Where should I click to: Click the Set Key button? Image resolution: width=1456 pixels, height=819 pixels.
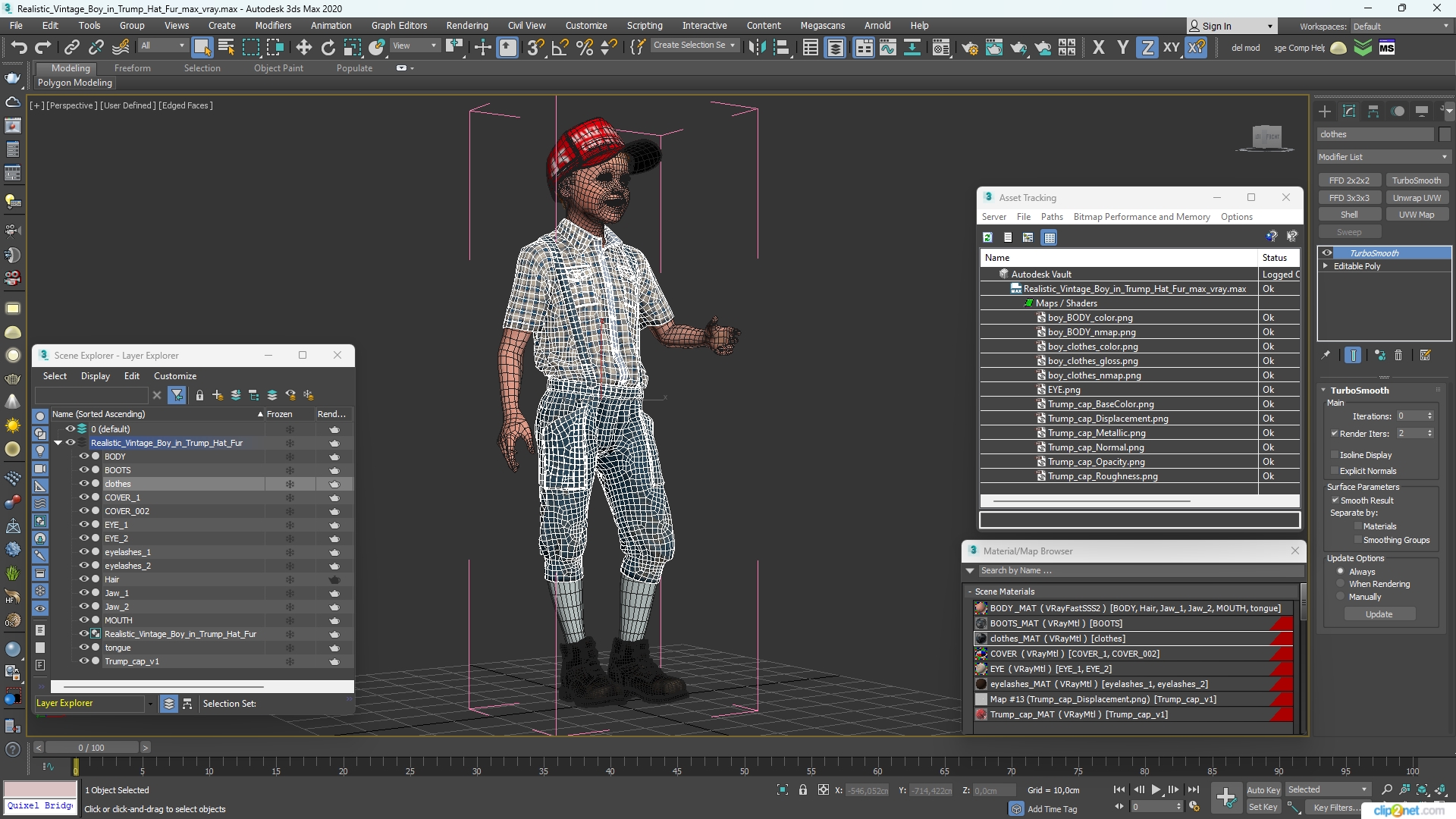click(x=1263, y=807)
